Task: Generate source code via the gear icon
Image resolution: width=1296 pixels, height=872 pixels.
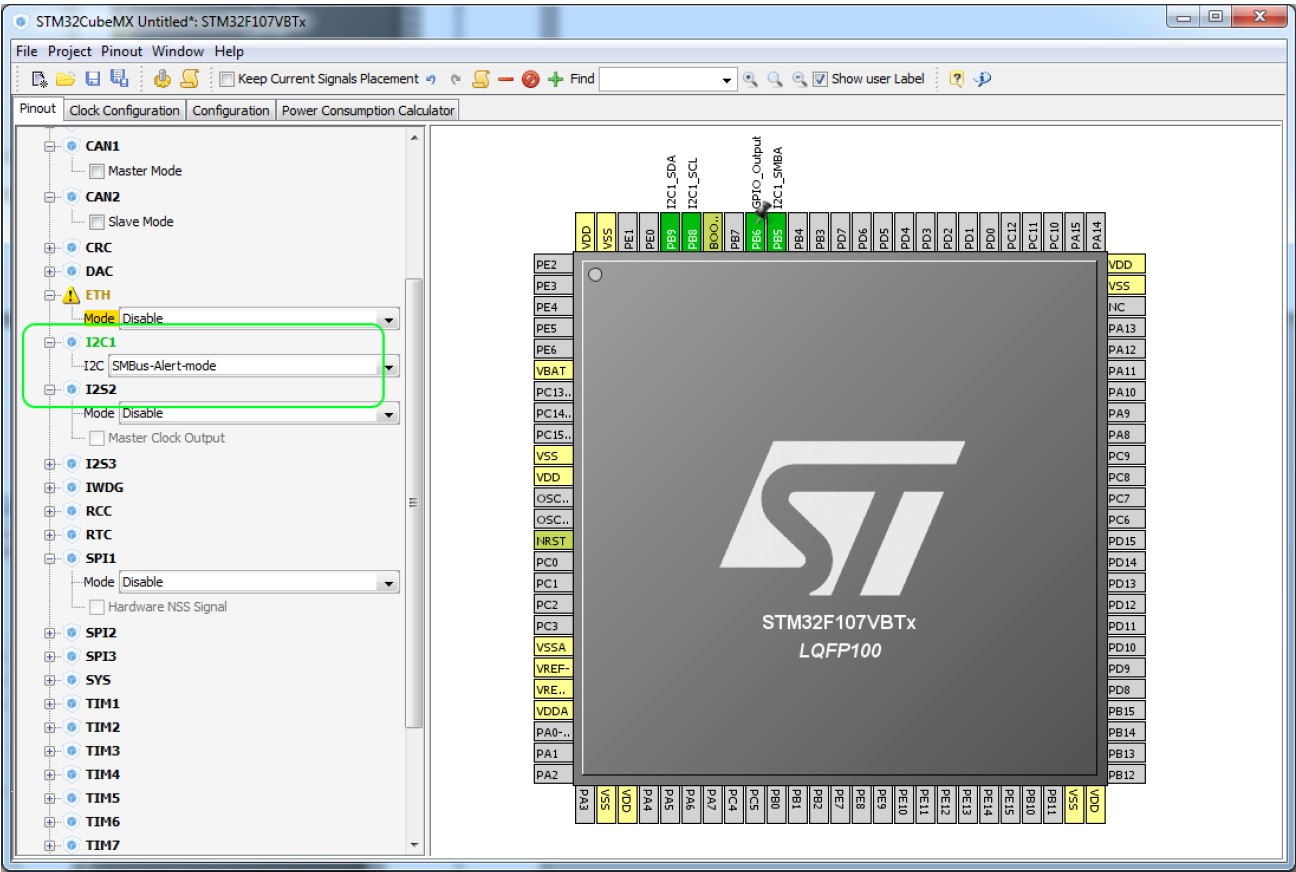Action: pyautogui.click(x=163, y=79)
